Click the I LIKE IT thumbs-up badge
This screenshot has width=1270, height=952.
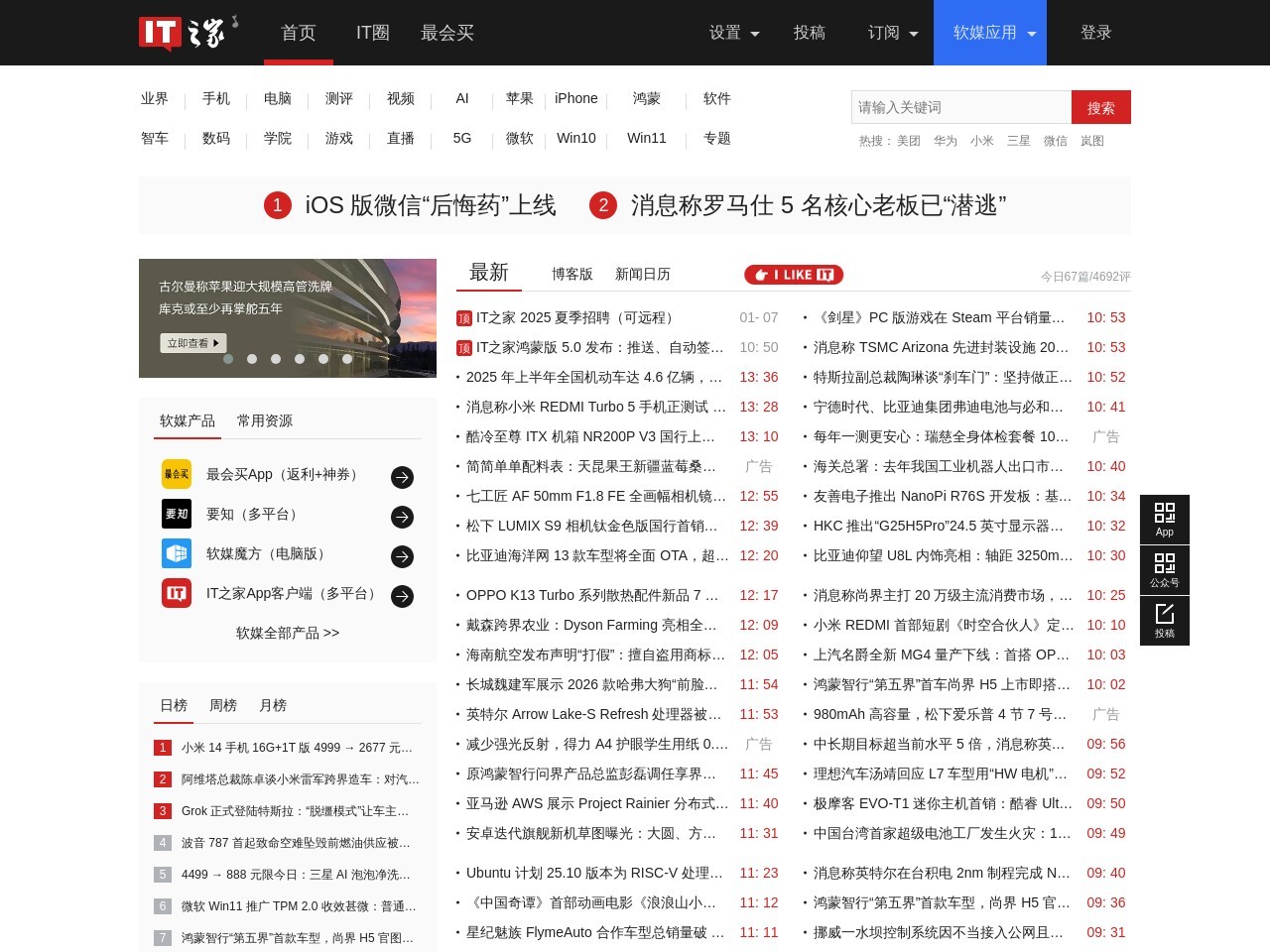pos(793,275)
